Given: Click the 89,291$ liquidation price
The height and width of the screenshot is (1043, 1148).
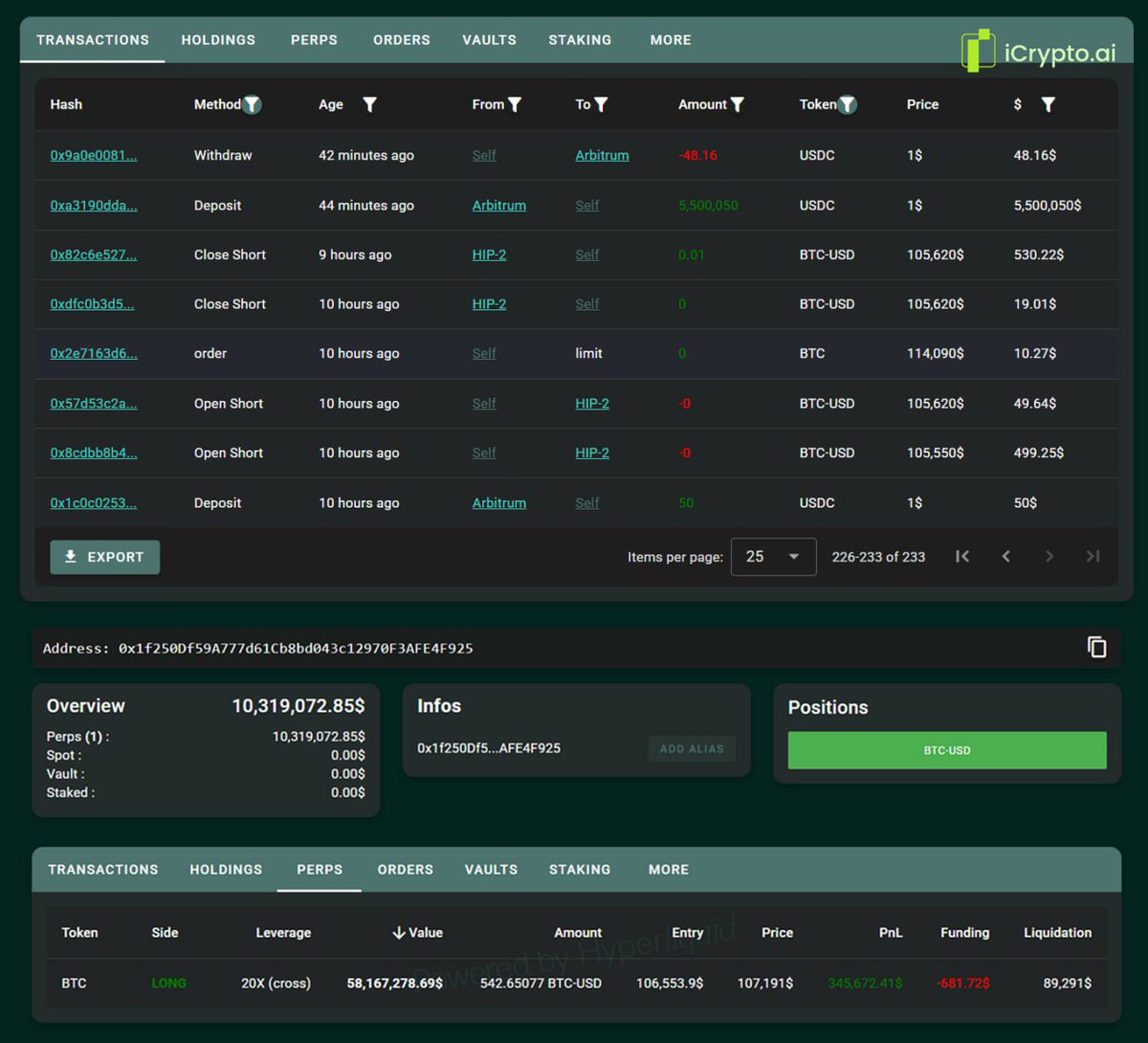Looking at the screenshot, I should (x=1068, y=984).
